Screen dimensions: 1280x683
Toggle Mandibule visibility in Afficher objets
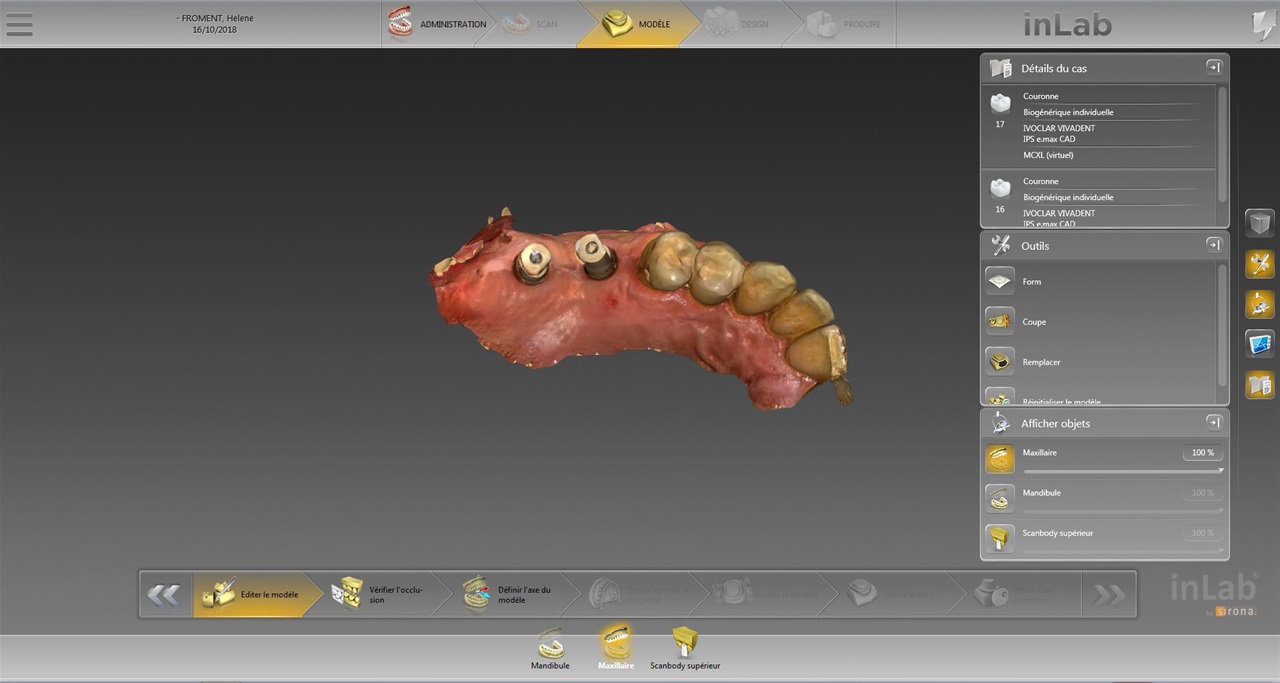[1000, 499]
